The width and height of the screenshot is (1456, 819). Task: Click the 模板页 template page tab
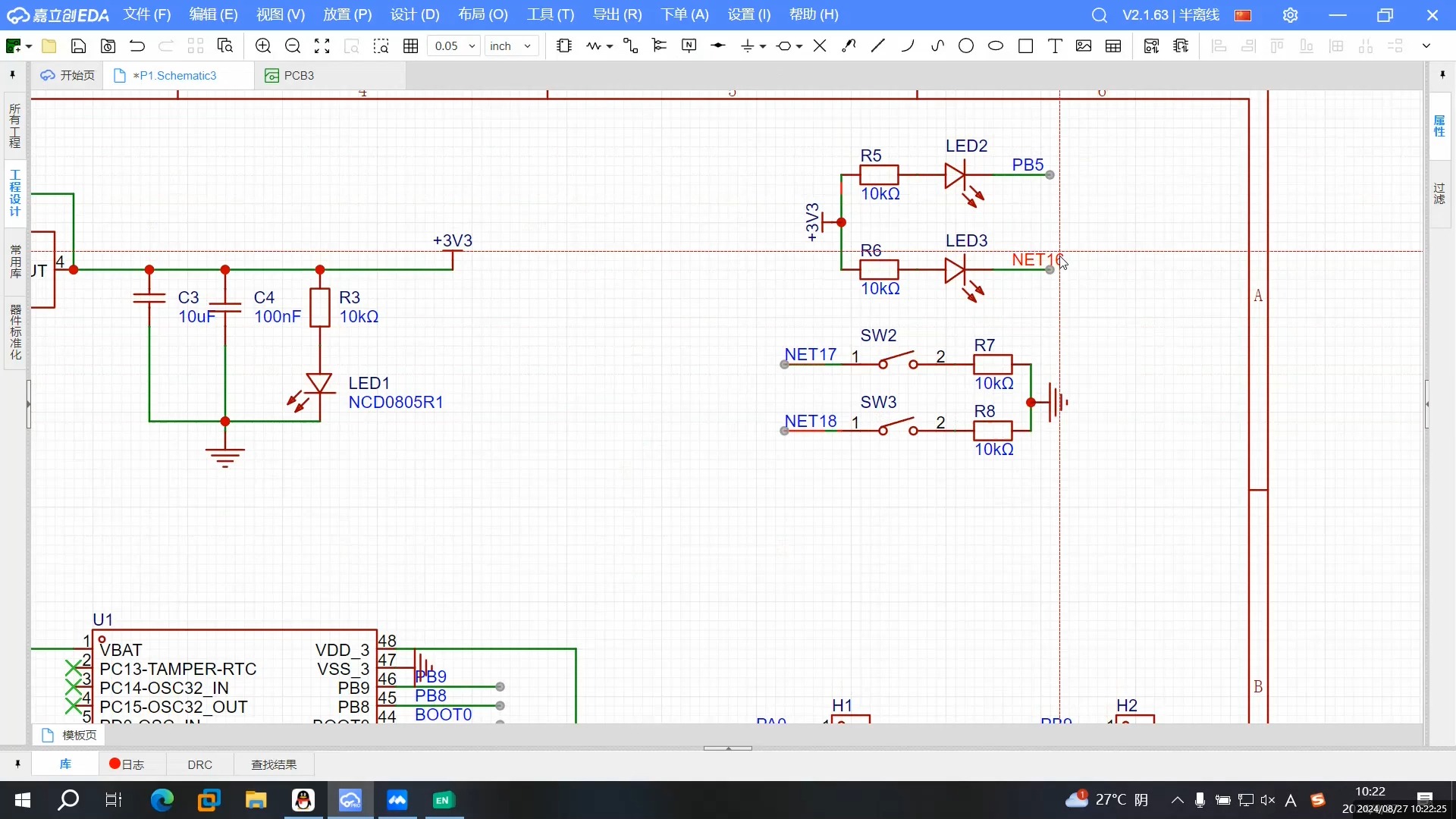(70, 735)
